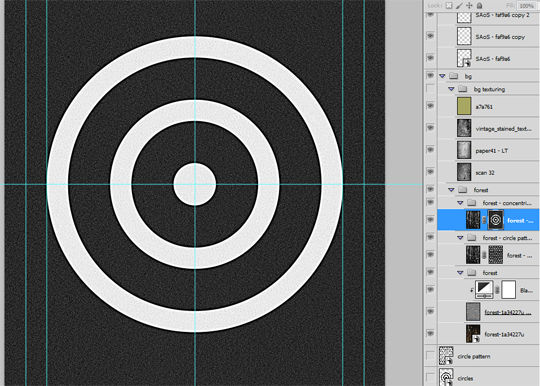The height and width of the screenshot is (386, 540).
Task: Click the paper41 - LT layer thumbnail
Action: [464, 150]
